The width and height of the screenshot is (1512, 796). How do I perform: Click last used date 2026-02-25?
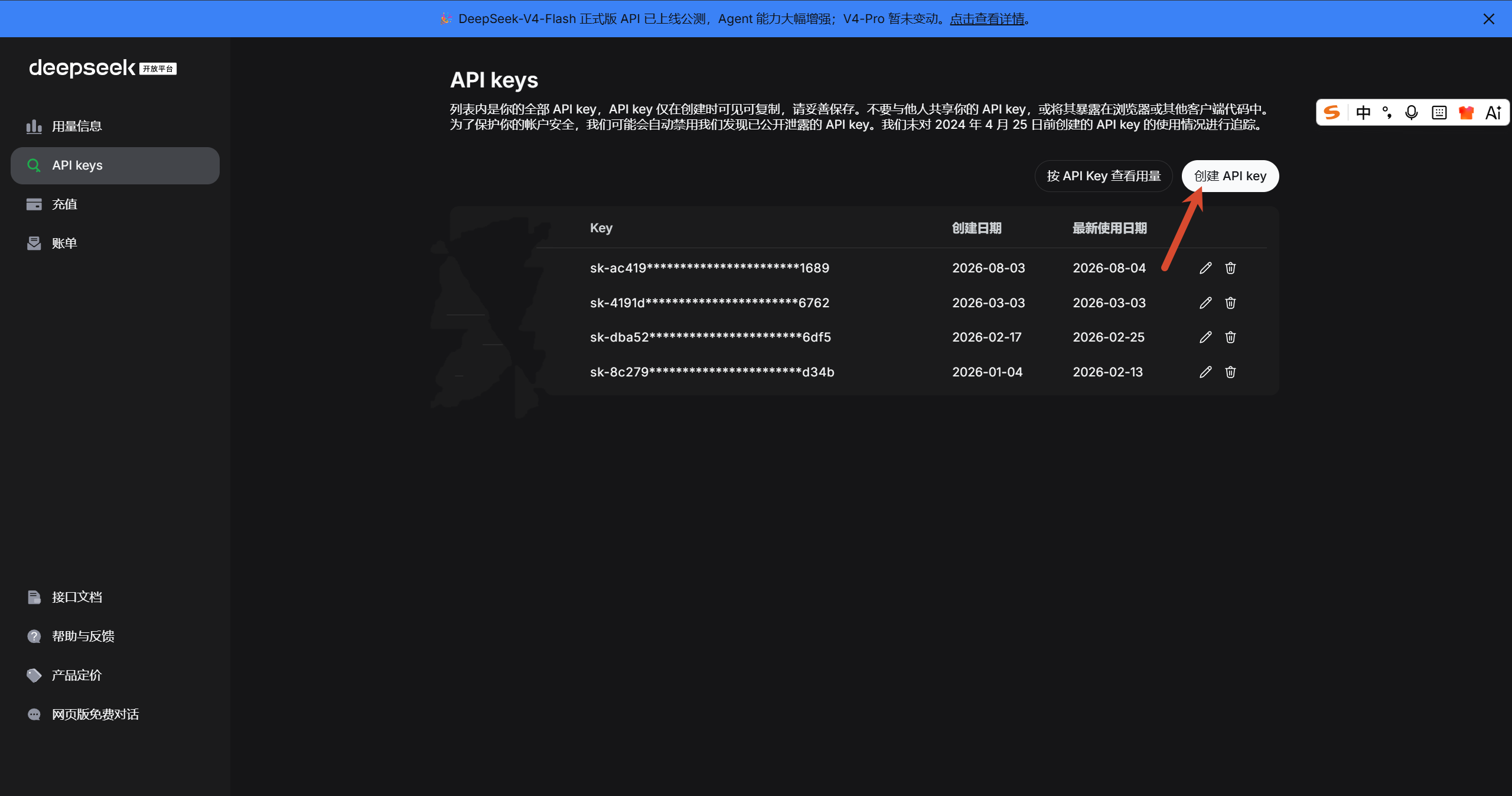[1109, 337]
